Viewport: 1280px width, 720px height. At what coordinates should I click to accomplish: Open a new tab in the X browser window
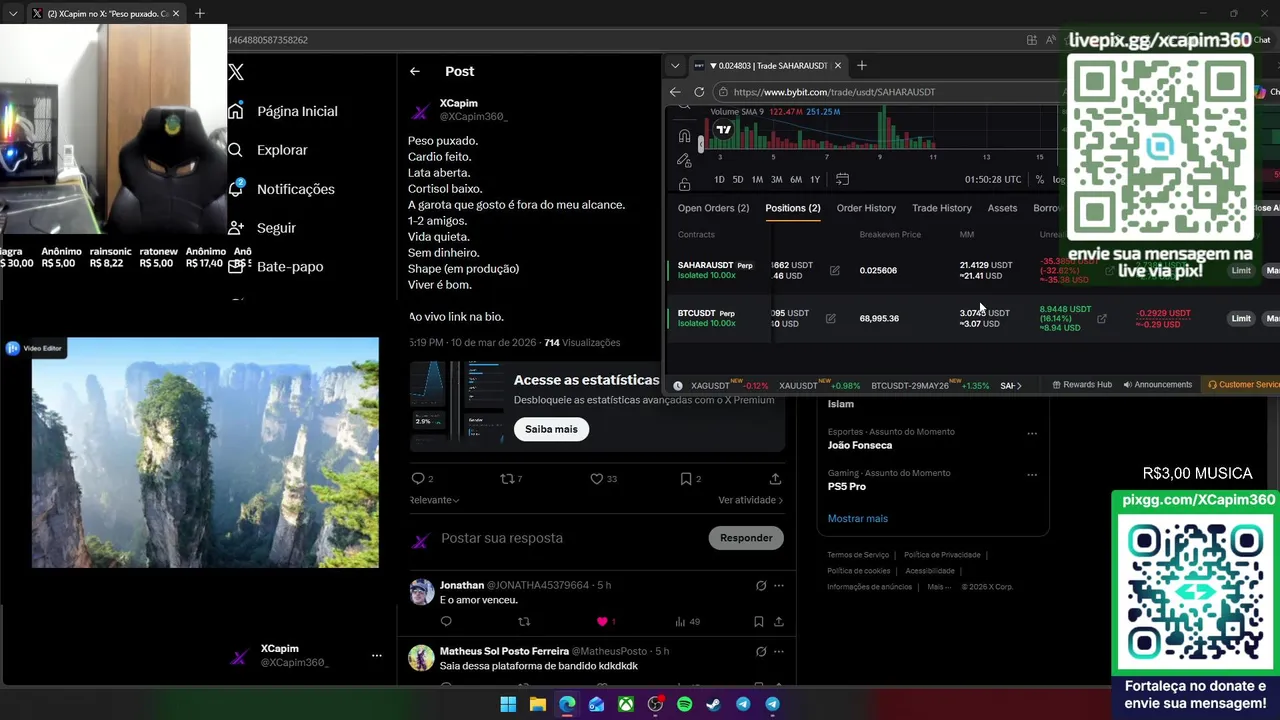coord(199,13)
